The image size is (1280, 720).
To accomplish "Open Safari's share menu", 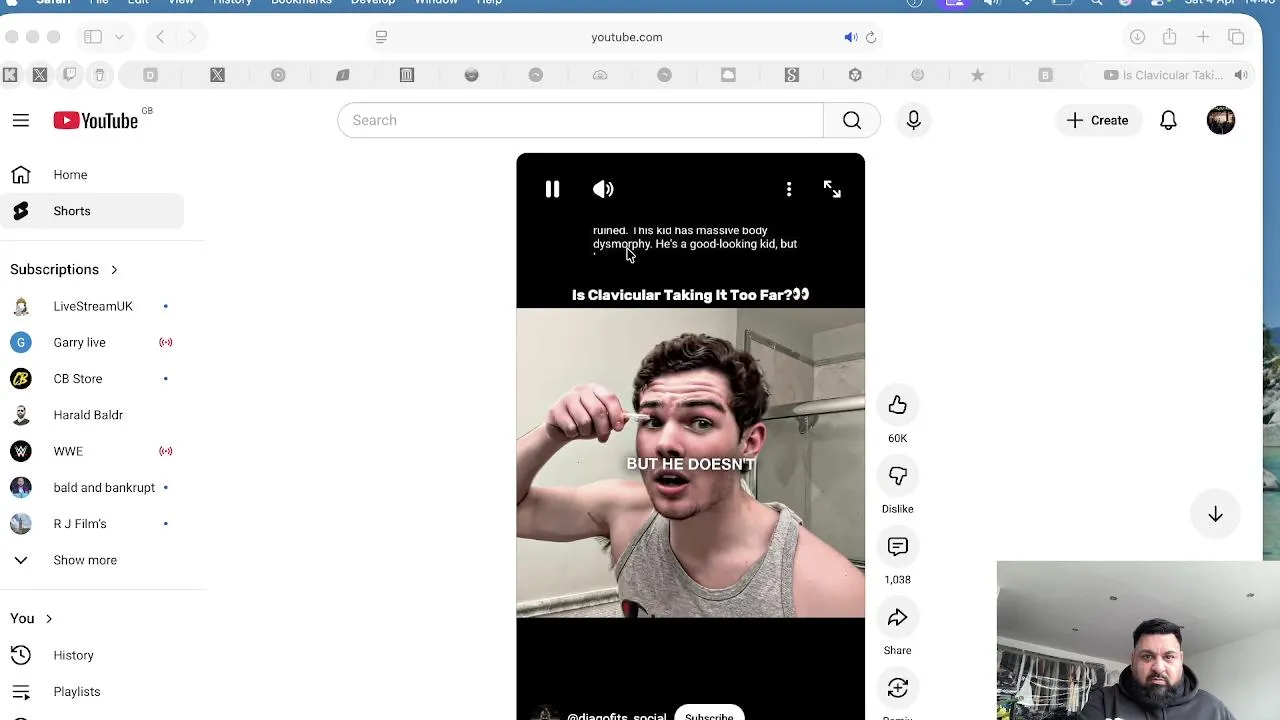I will point(1169,37).
